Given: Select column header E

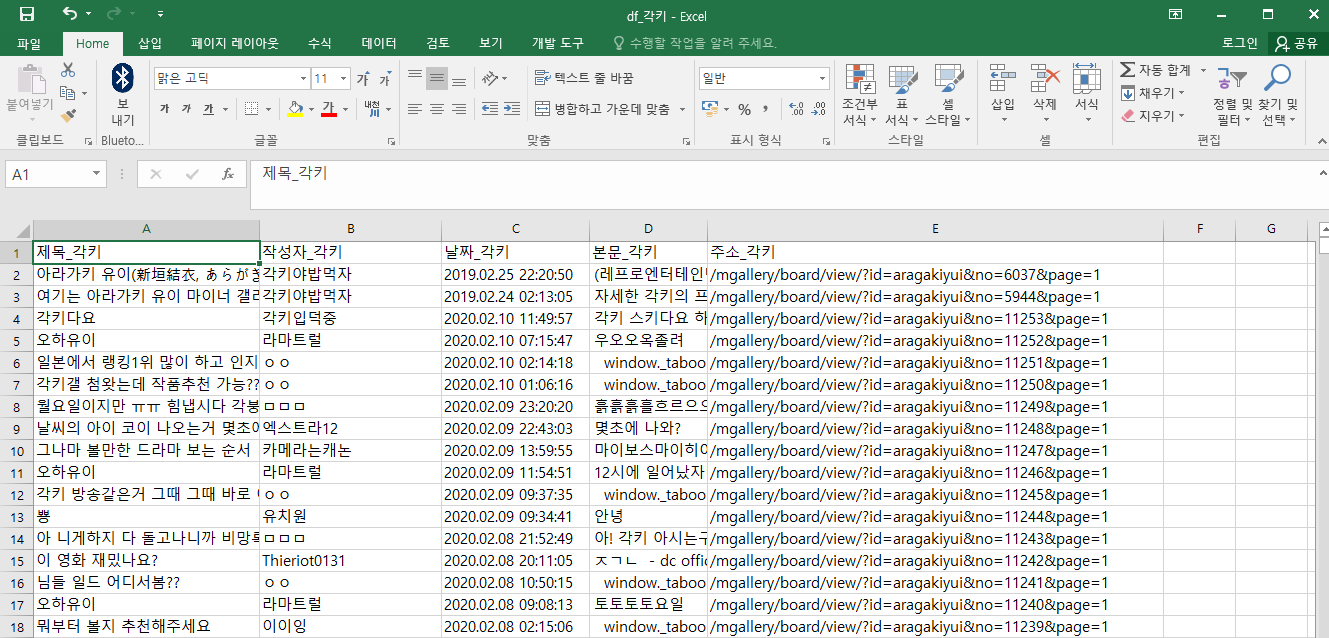Looking at the screenshot, I should 935,229.
